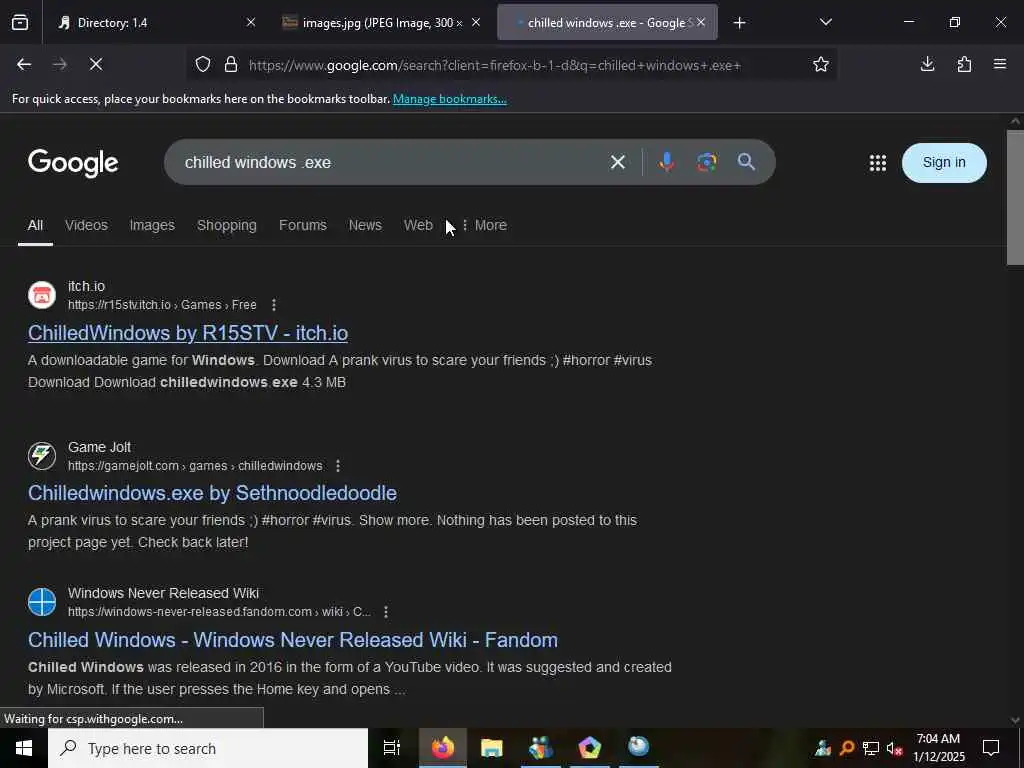The width and height of the screenshot is (1024, 768).
Task: Select the All results tab
Action: (x=35, y=225)
